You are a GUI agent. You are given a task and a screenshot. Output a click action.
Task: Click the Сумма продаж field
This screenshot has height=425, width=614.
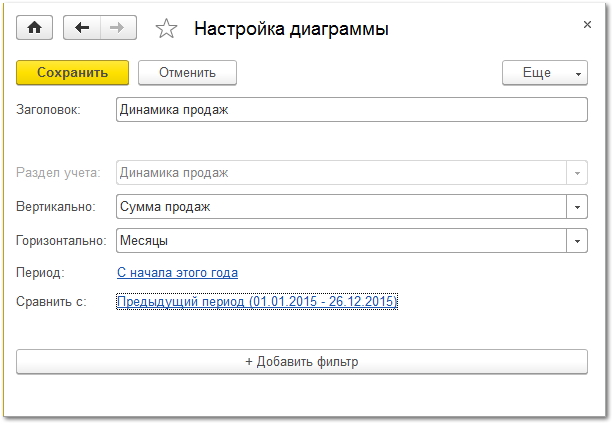[341, 207]
